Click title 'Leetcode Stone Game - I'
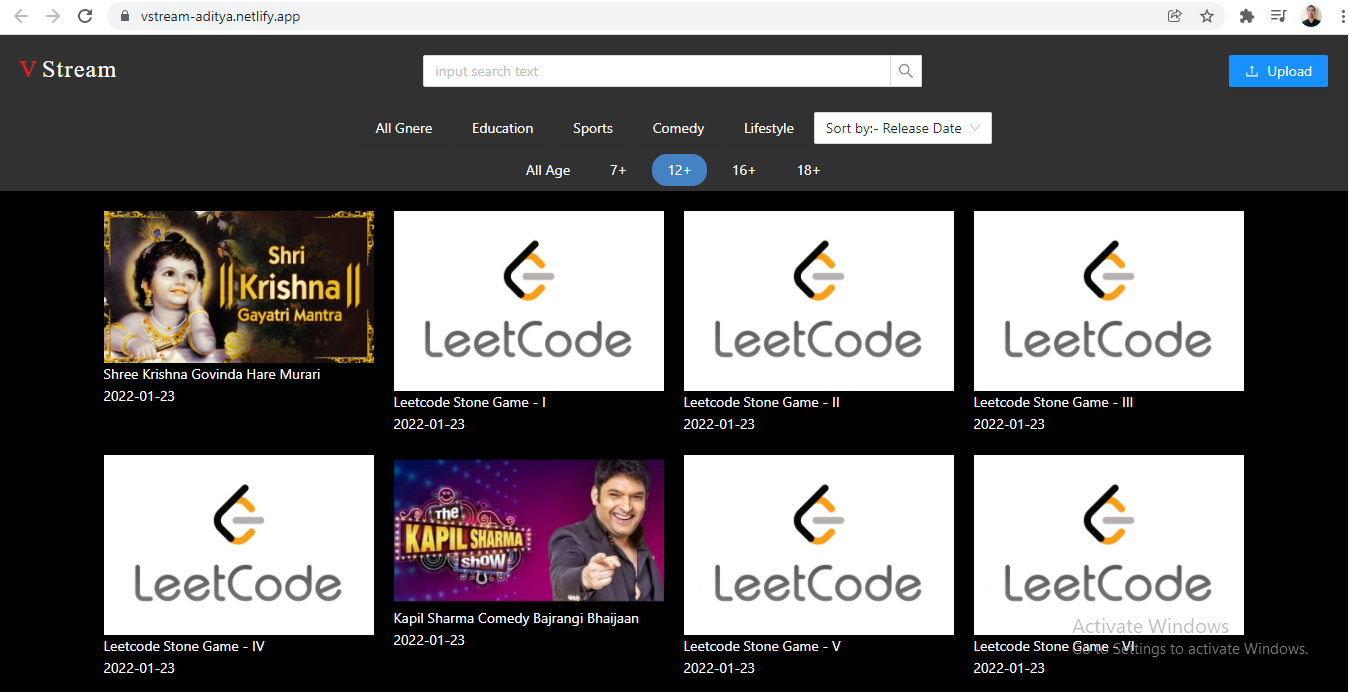The image size is (1349, 692). pos(470,402)
